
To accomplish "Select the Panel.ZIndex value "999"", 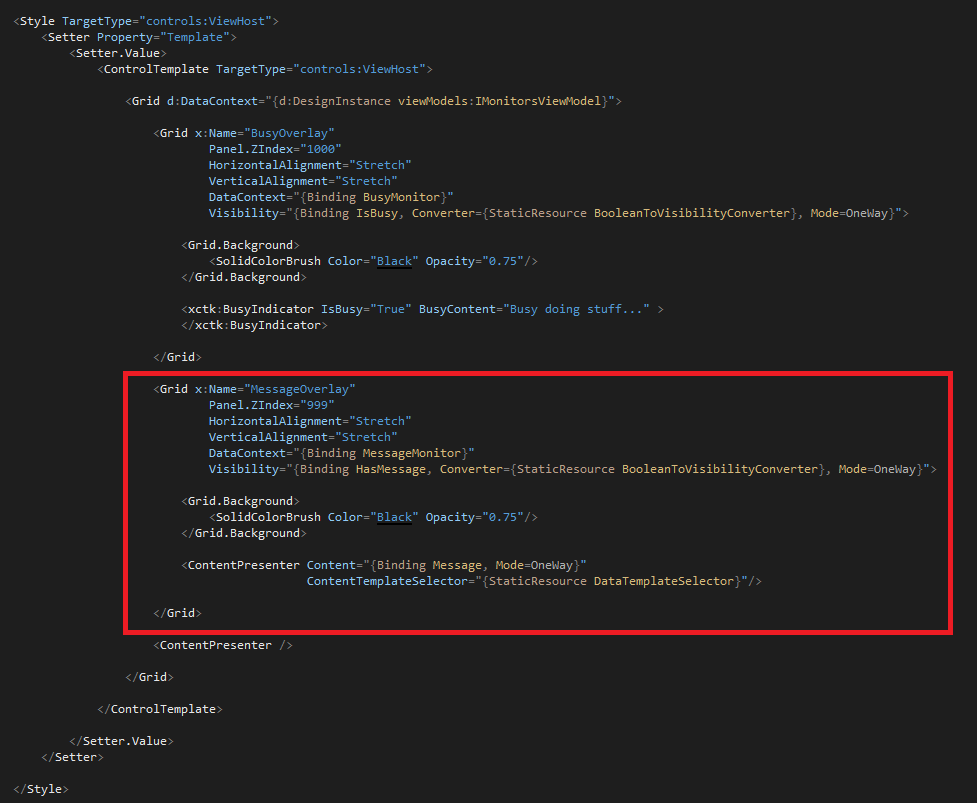I will [x=317, y=406].
